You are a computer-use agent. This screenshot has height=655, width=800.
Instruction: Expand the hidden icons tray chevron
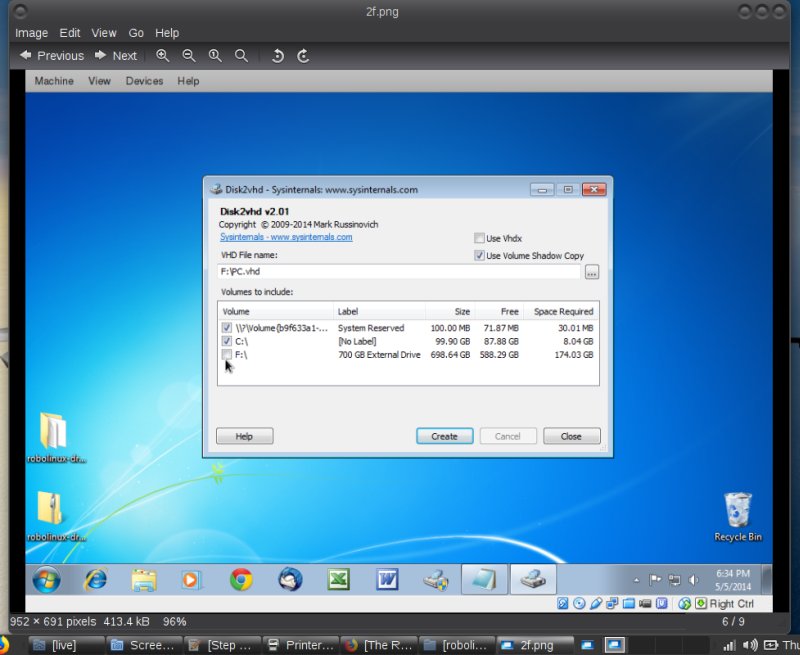(636, 578)
